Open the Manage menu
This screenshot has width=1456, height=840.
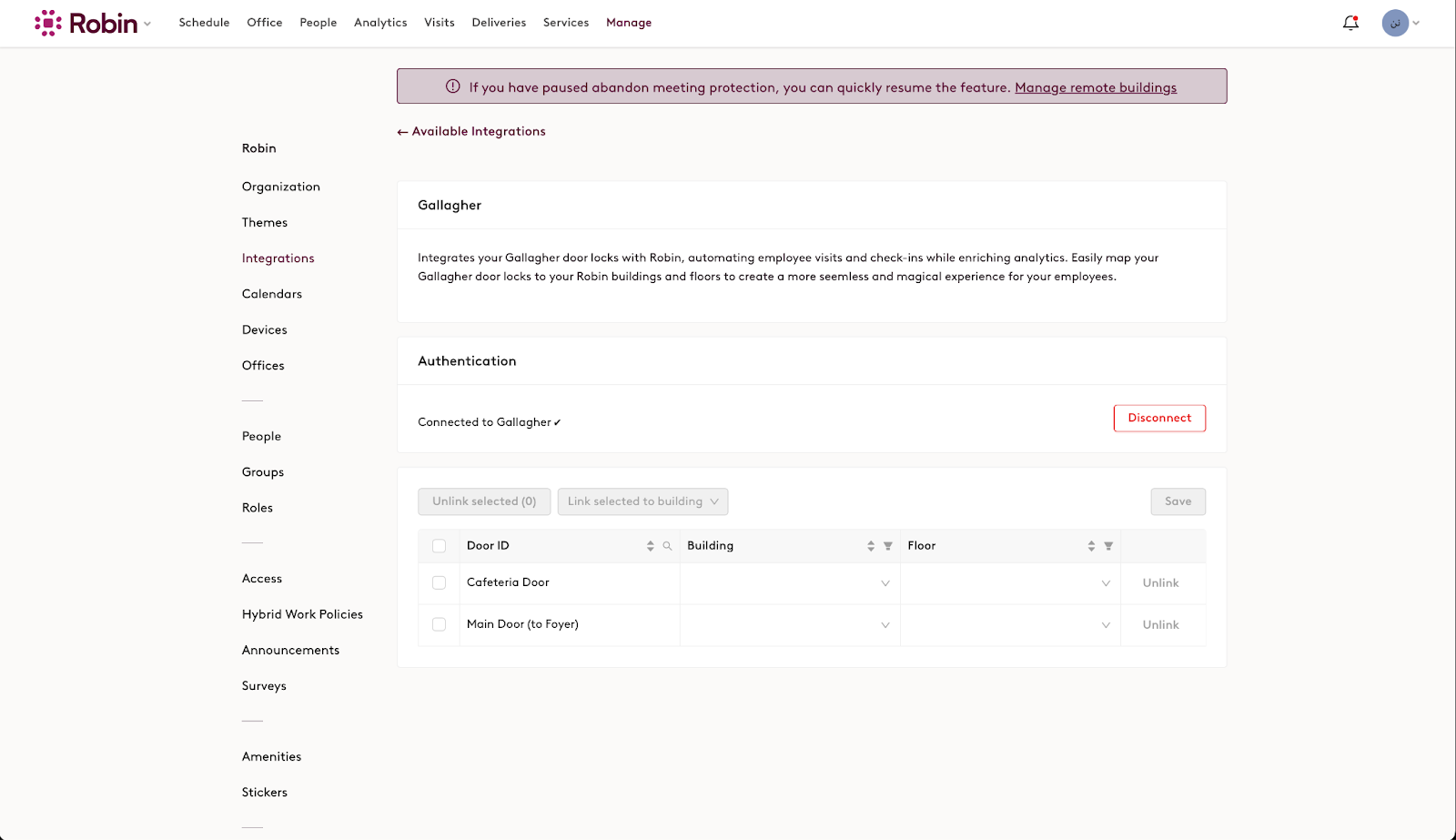[629, 23]
